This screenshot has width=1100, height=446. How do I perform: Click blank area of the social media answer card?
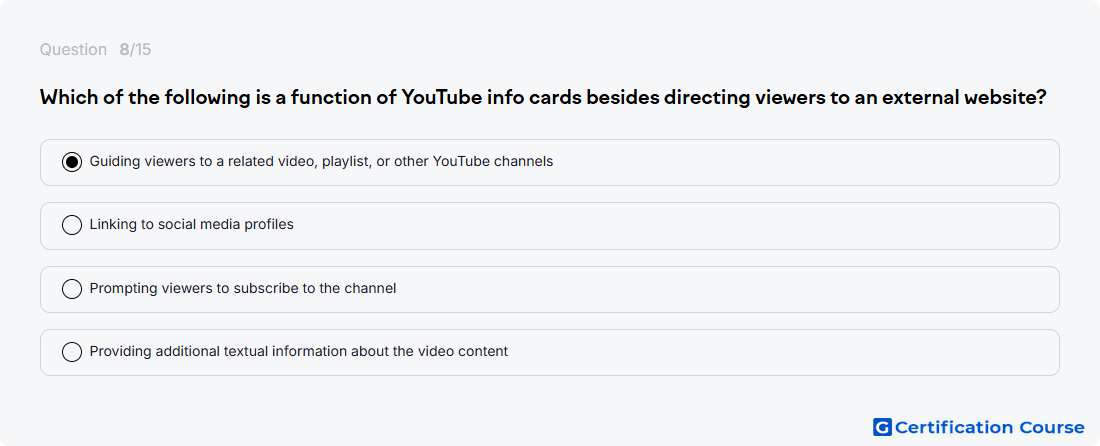point(673,225)
